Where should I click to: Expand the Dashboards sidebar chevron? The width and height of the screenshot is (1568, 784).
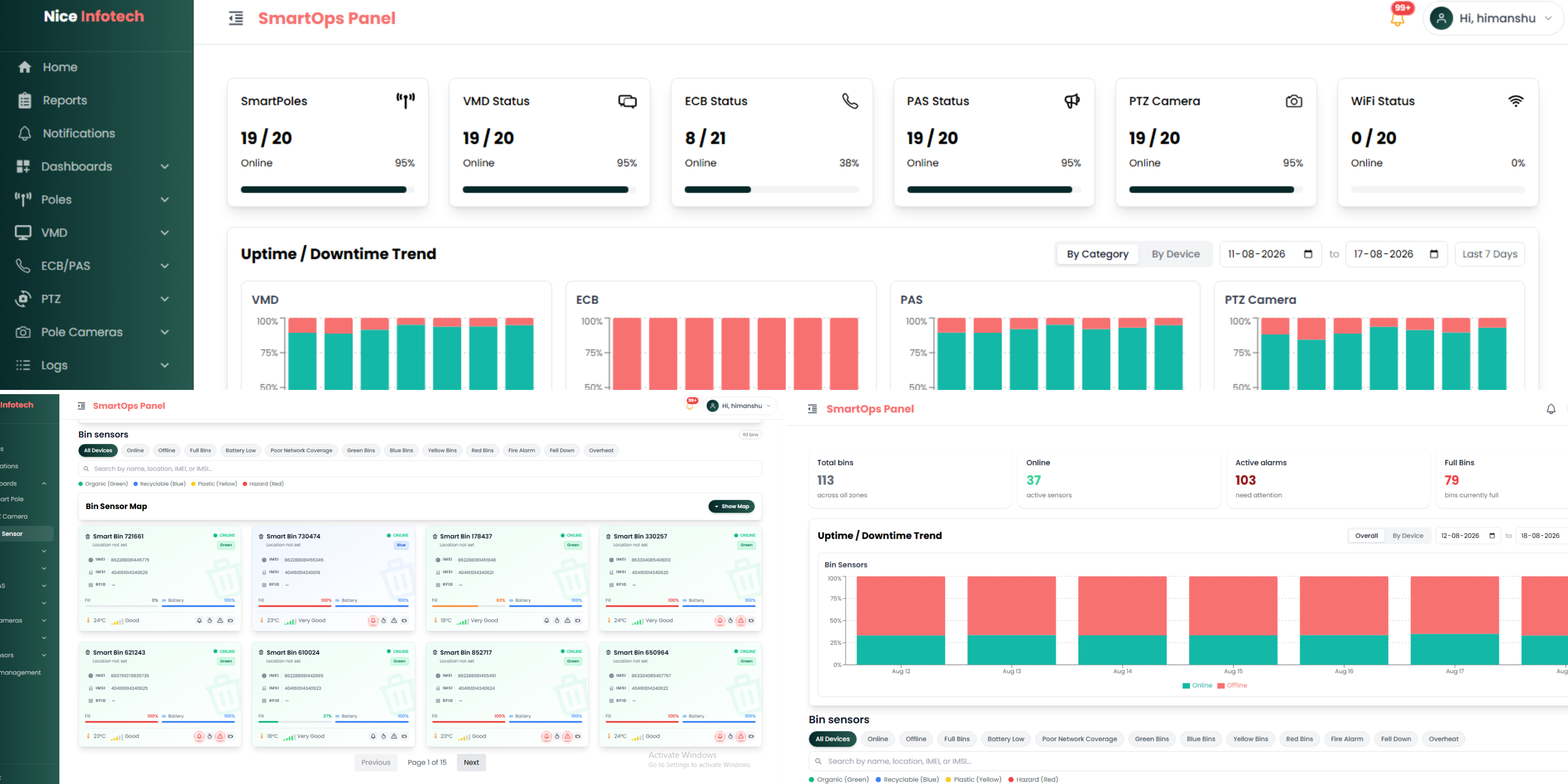pos(164,166)
